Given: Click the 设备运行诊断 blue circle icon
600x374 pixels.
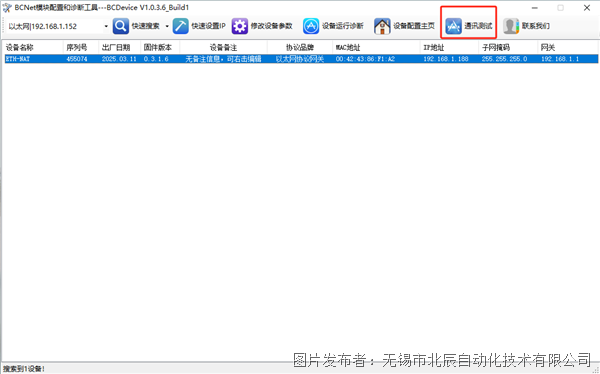Looking at the screenshot, I should coord(311,26).
